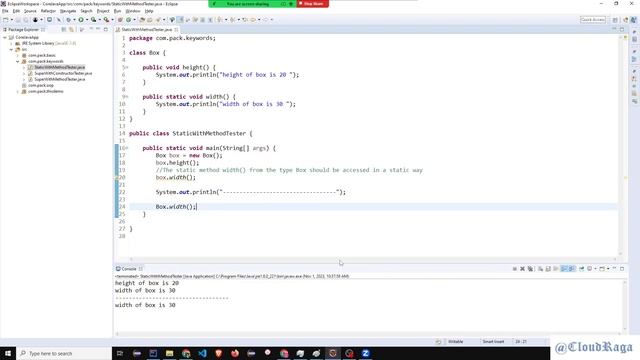Click the warning marker on line 20
The height and width of the screenshot is (360, 640).
(117, 178)
